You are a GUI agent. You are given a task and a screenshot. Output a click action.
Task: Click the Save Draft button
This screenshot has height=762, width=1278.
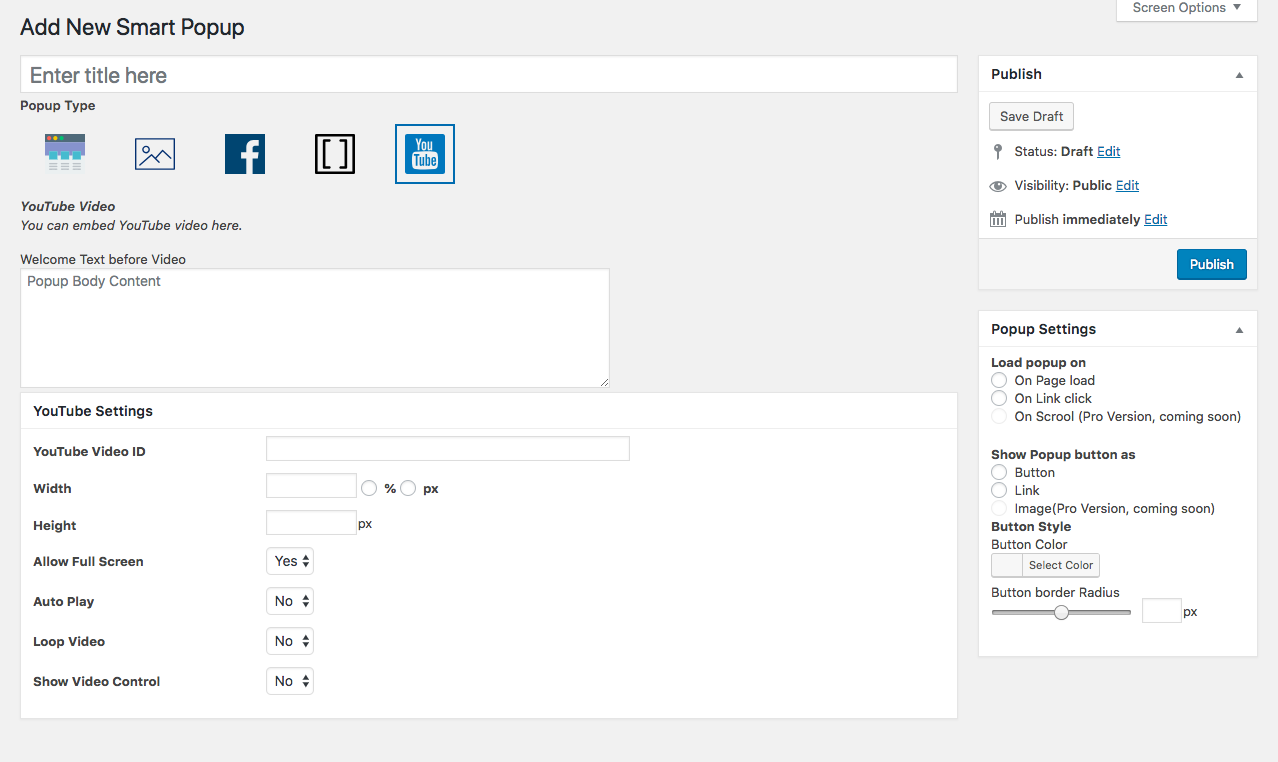[x=1031, y=116]
